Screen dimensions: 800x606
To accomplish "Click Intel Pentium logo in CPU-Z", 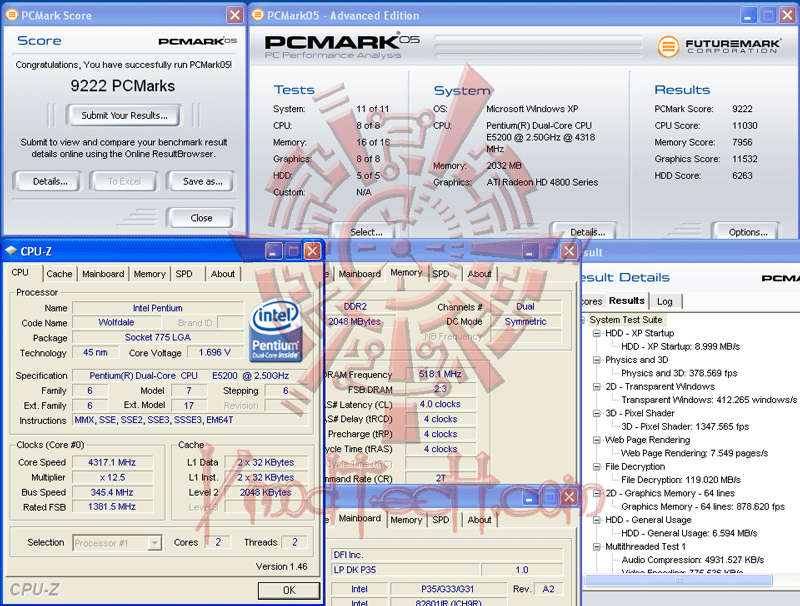I will (x=276, y=330).
